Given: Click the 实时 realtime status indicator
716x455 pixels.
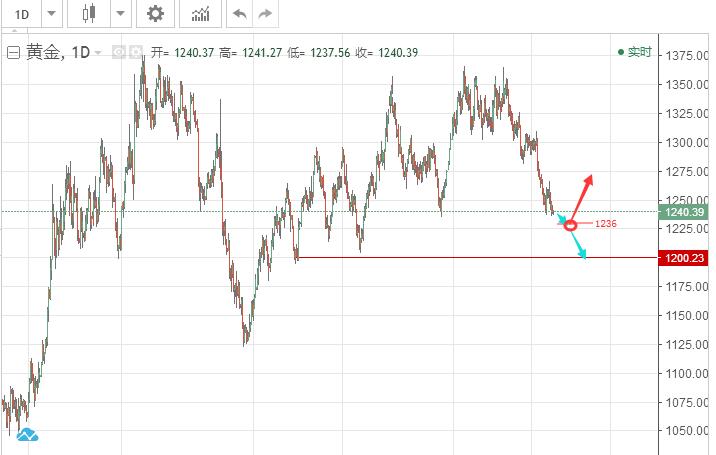Looking at the screenshot, I should 634,52.
